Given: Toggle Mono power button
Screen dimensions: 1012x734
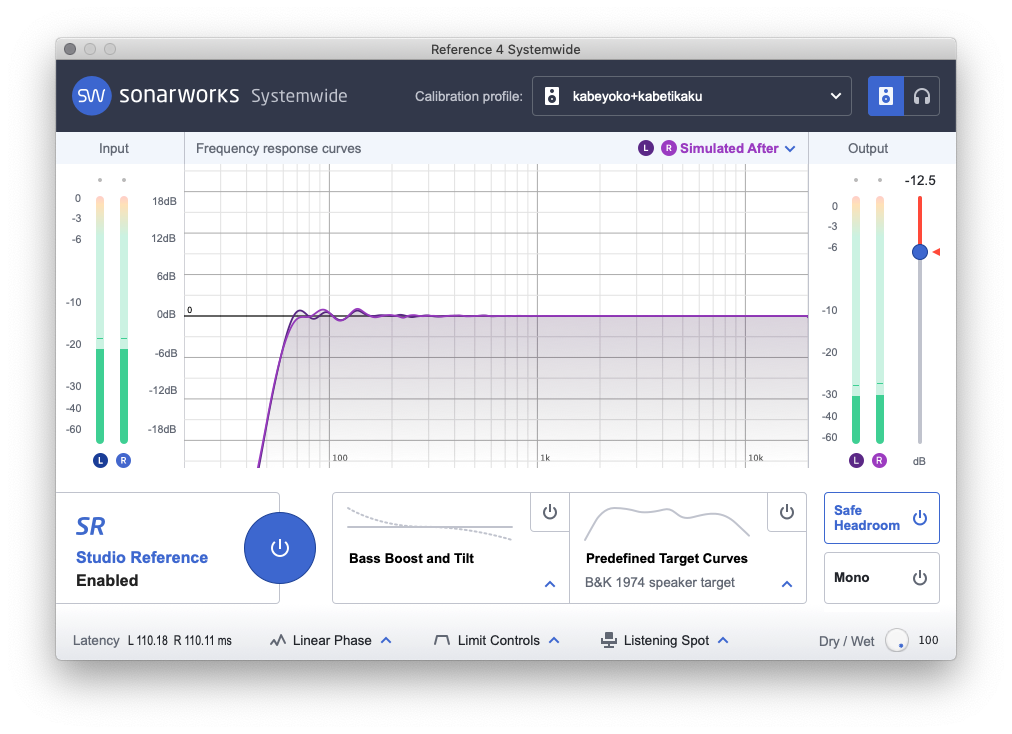Looking at the screenshot, I should 920,578.
